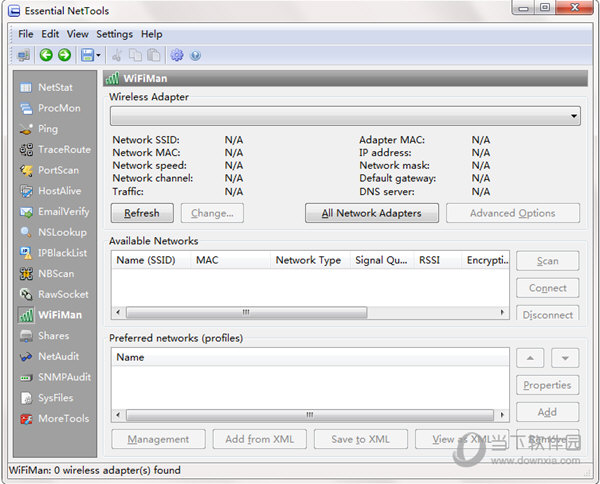Screen dimensions: 600x484
Task: Click right arrow of Preferred networks scrollbar
Action: pyautogui.click(x=502, y=415)
